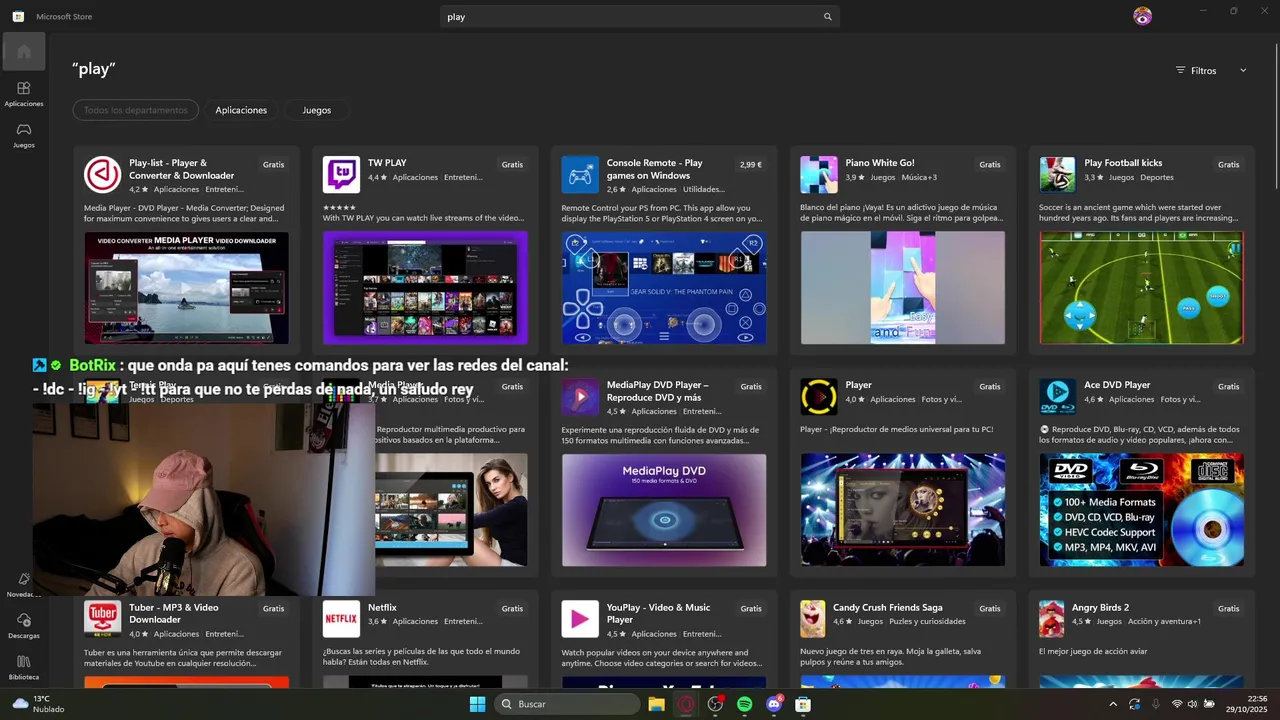Click the Console Remote app icon
This screenshot has height=720, width=1280.
tap(580, 174)
